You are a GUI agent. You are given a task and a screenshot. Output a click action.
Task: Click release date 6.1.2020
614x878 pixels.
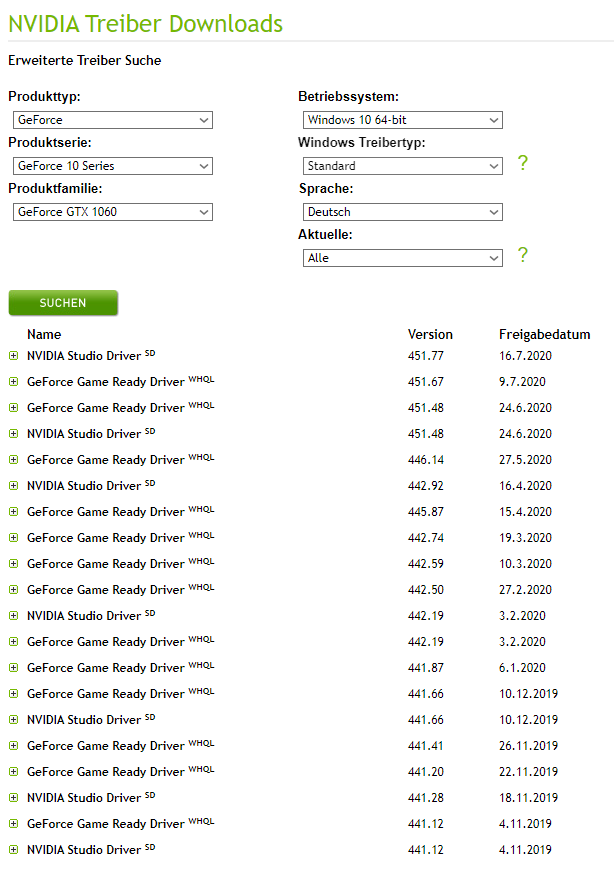(x=522, y=667)
